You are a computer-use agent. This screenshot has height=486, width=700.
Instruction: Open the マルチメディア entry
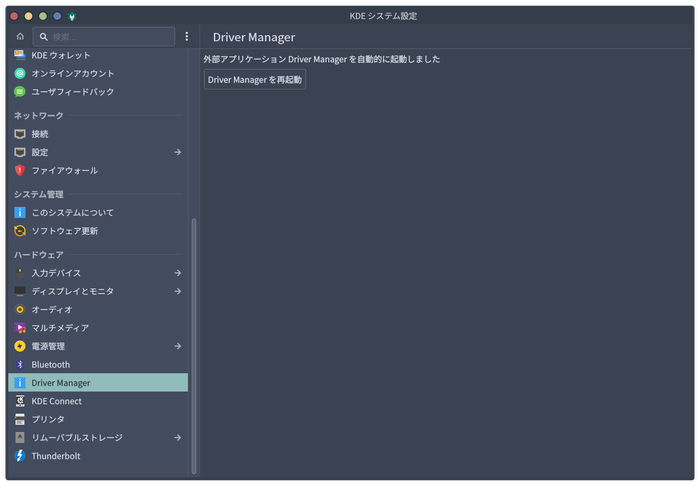[x=98, y=328]
